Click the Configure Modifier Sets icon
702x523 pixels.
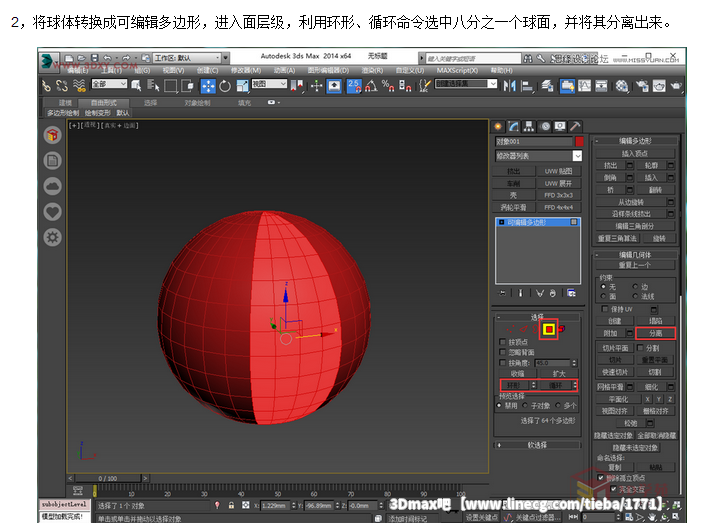pos(572,293)
